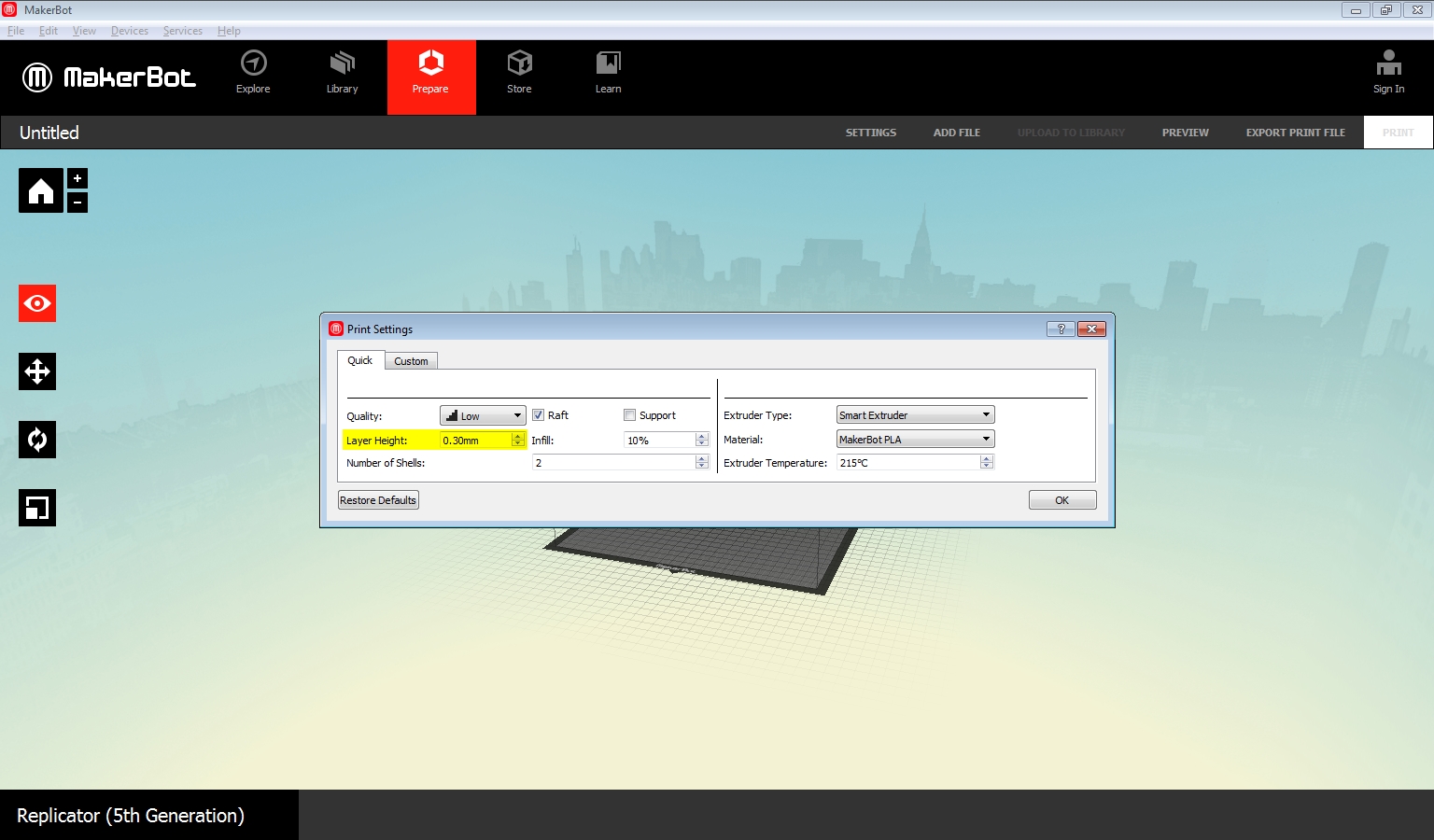Open the Library section icon
This screenshot has height=840, width=1434.
pos(342,63)
